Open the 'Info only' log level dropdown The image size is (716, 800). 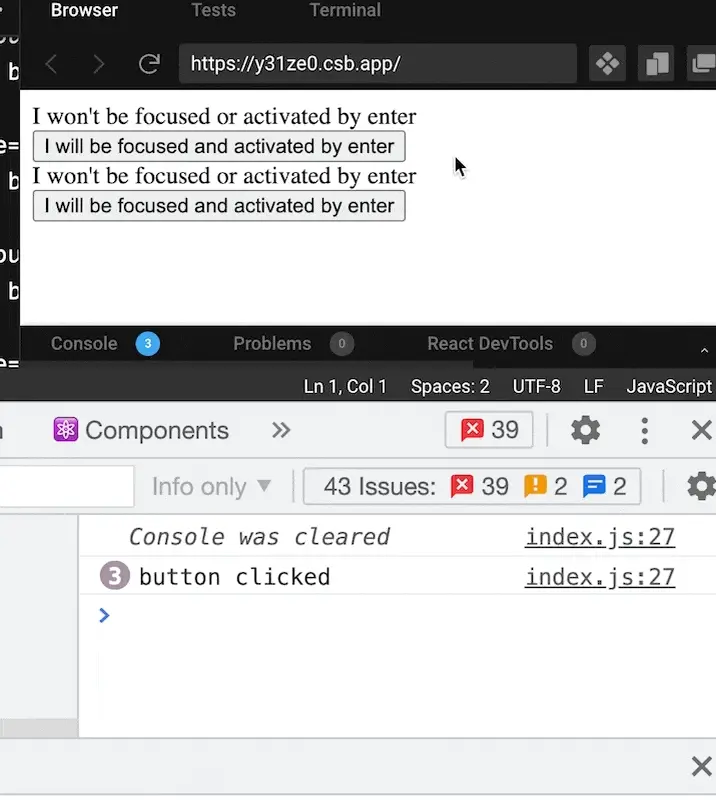point(211,486)
